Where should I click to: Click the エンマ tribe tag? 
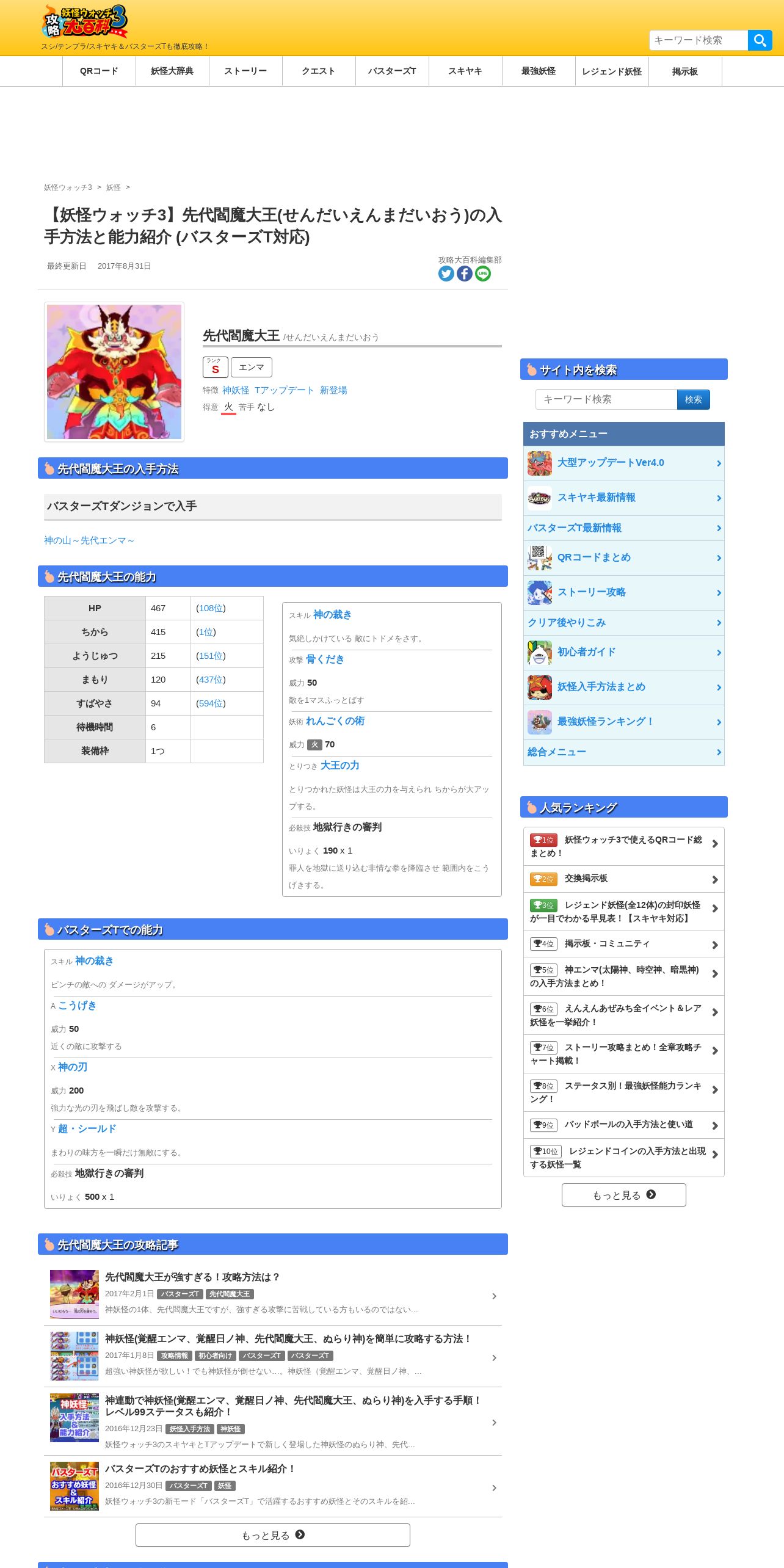(x=252, y=368)
